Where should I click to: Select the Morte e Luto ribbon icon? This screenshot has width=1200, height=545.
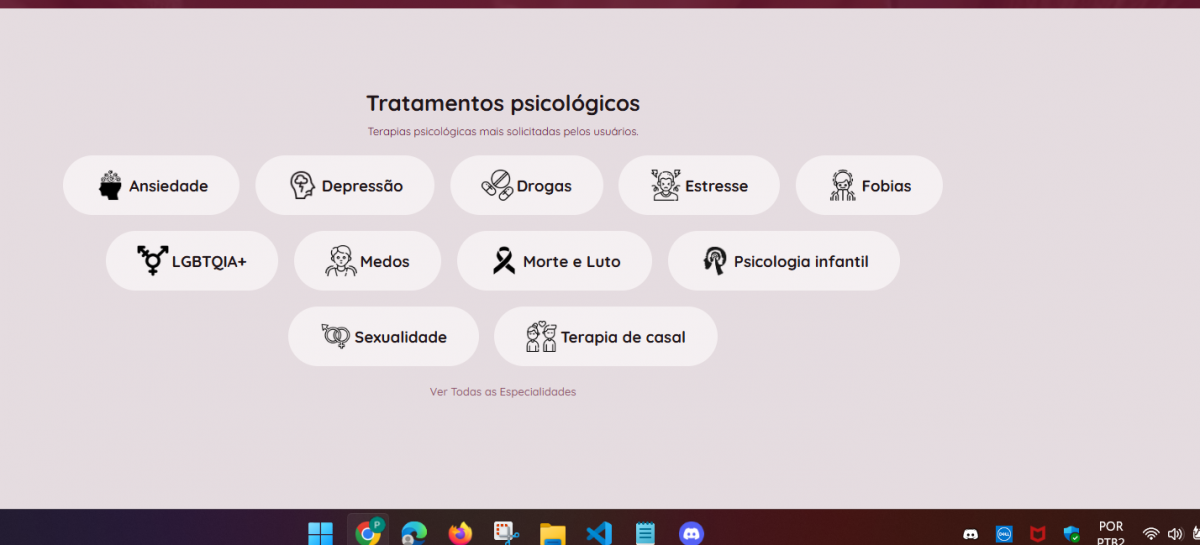pos(504,261)
